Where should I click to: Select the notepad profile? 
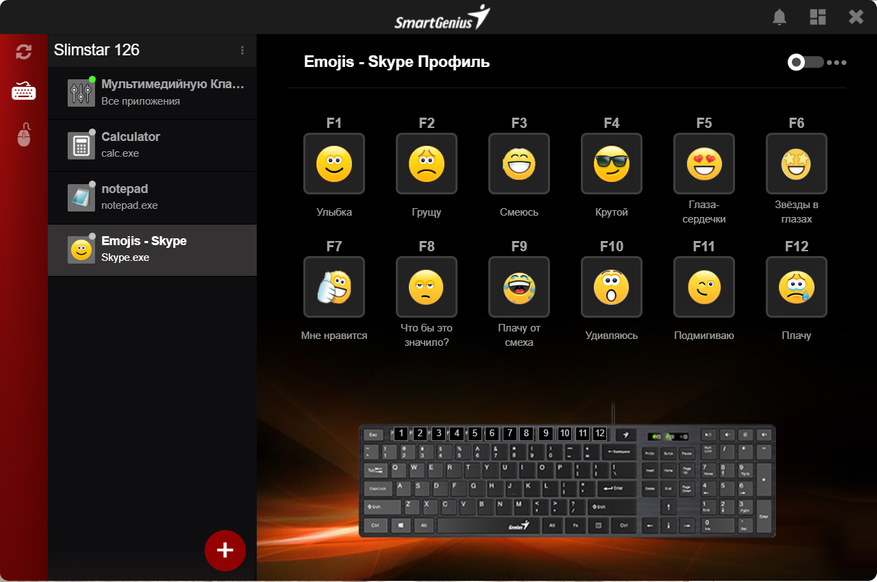[152, 197]
